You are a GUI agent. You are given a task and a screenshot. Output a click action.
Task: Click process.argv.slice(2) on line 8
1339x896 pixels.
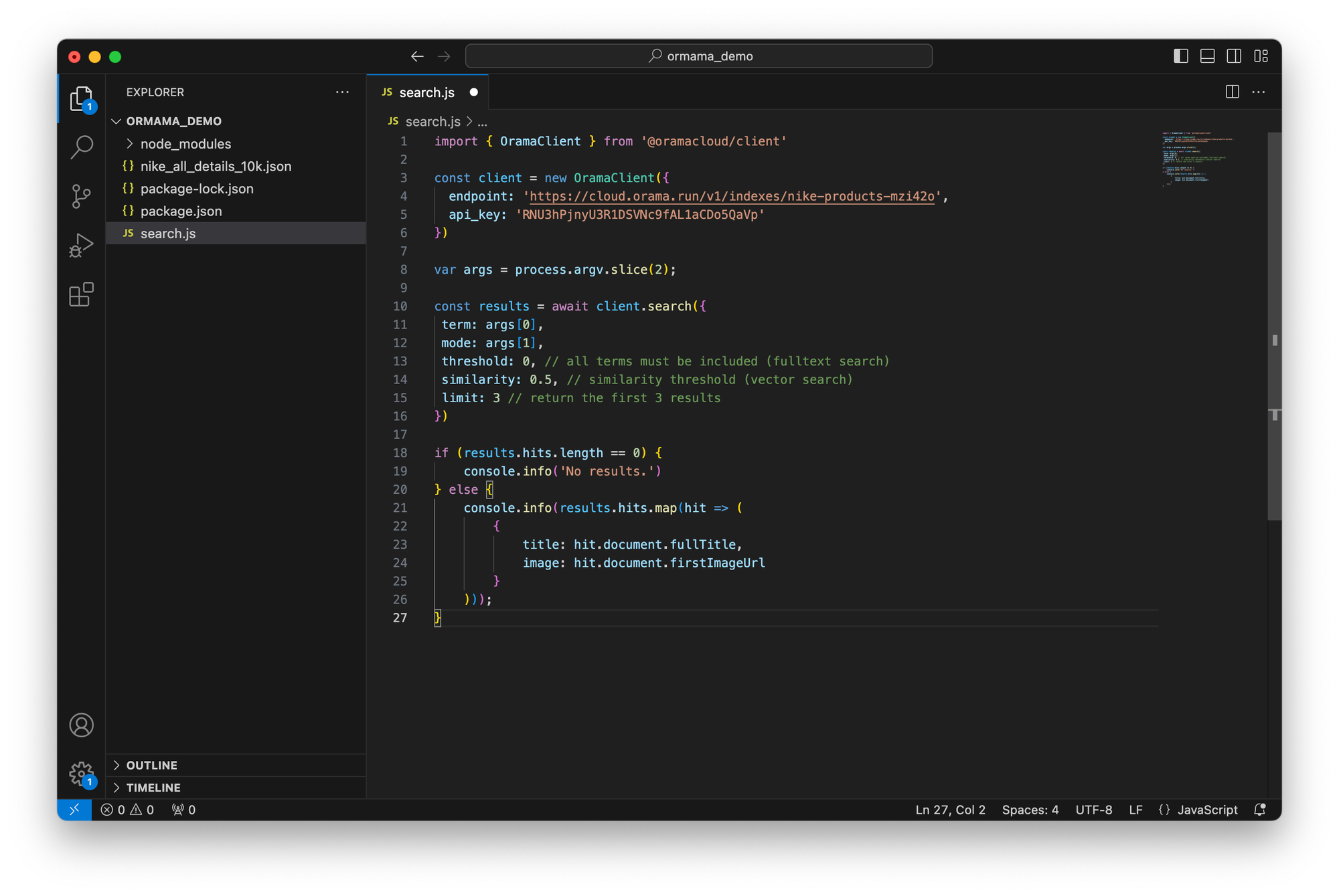(x=591, y=270)
